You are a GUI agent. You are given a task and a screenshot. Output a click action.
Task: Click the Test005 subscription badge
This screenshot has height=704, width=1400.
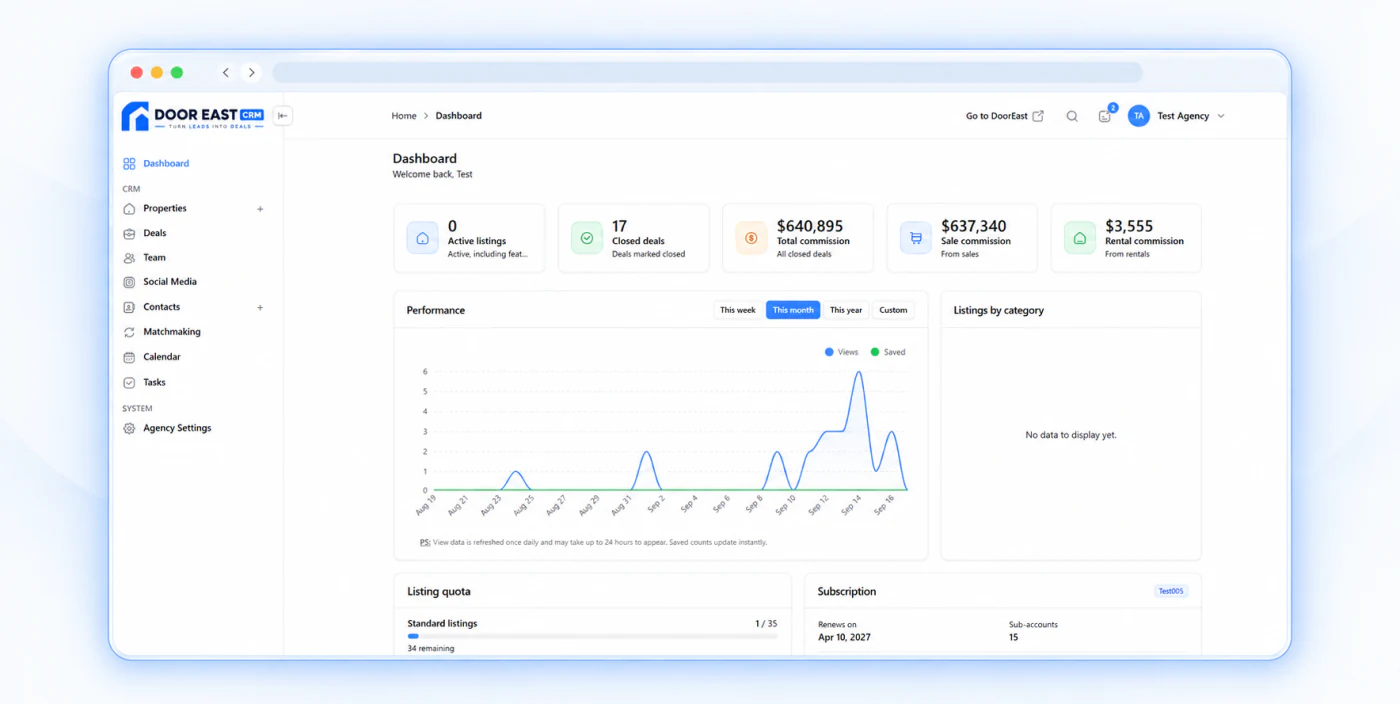pos(1171,591)
